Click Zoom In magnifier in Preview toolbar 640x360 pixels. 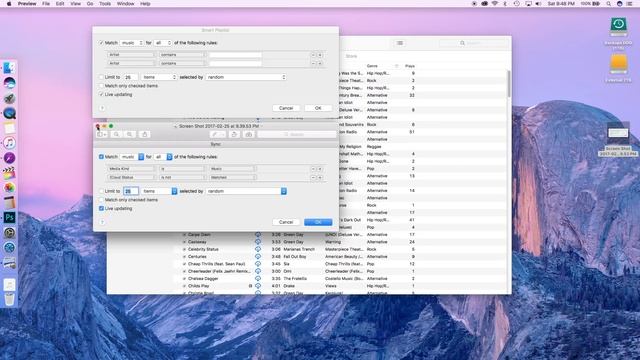tap(129, 134)
